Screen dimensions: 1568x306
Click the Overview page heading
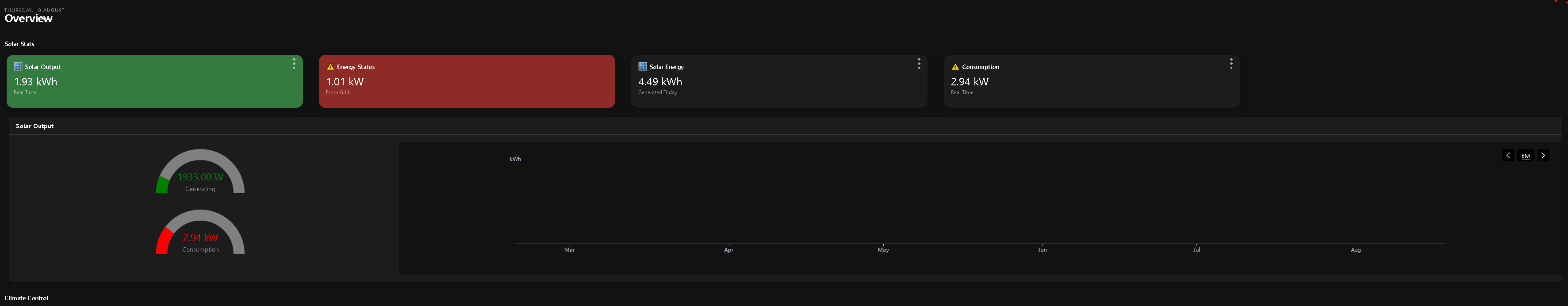click(29, 18)
